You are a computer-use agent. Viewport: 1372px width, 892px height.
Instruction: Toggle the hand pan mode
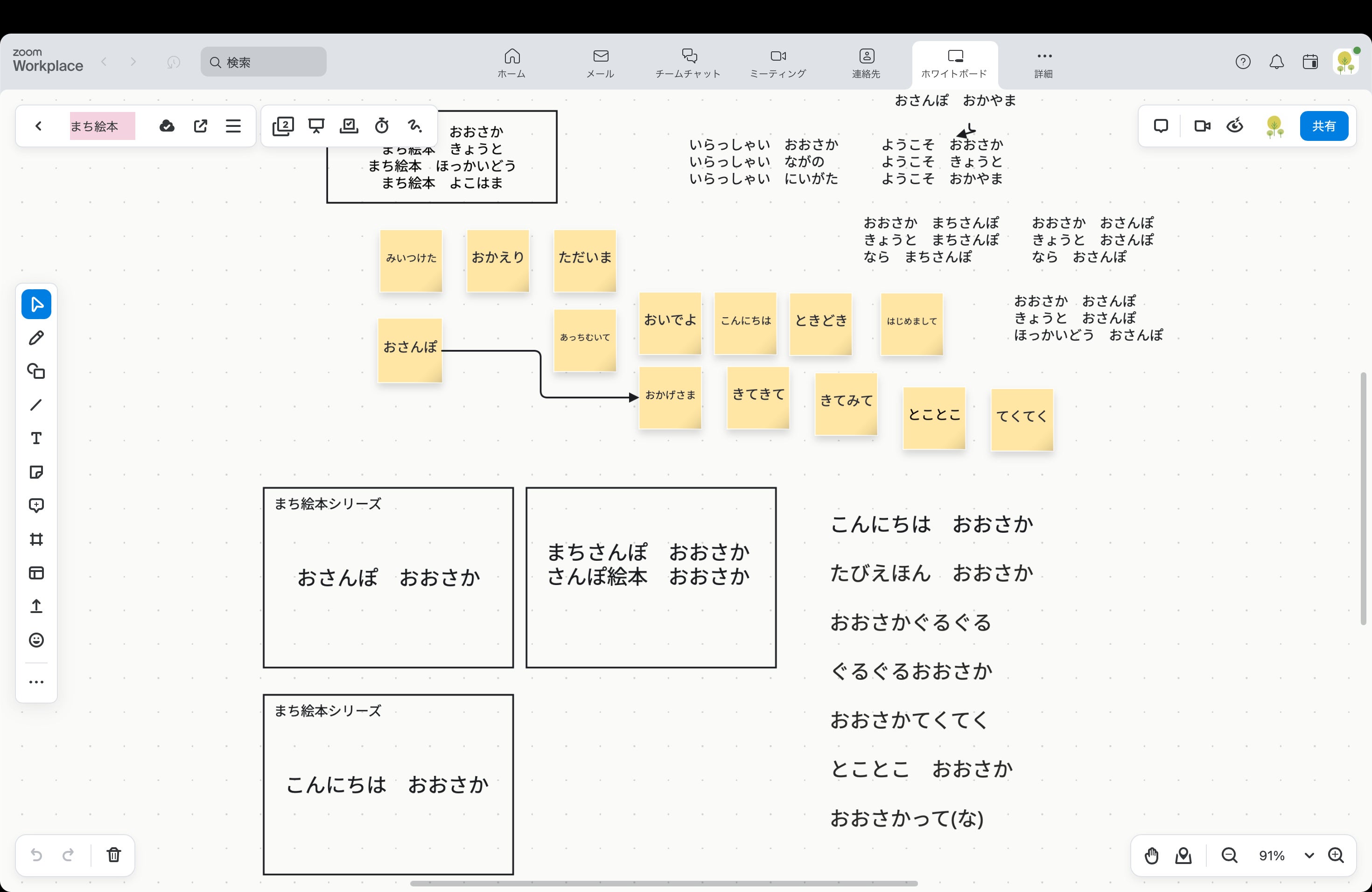click(x=1151, y=856)
